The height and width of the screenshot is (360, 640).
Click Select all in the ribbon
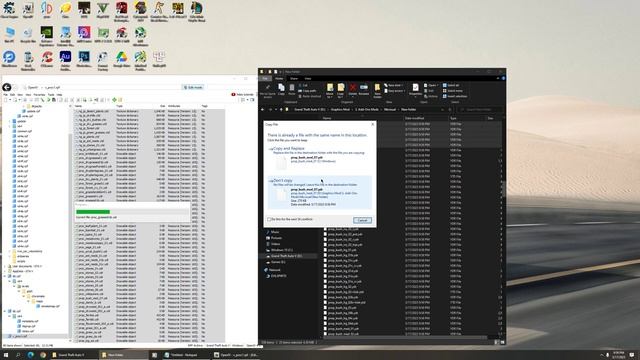click(x=451, y=85)
